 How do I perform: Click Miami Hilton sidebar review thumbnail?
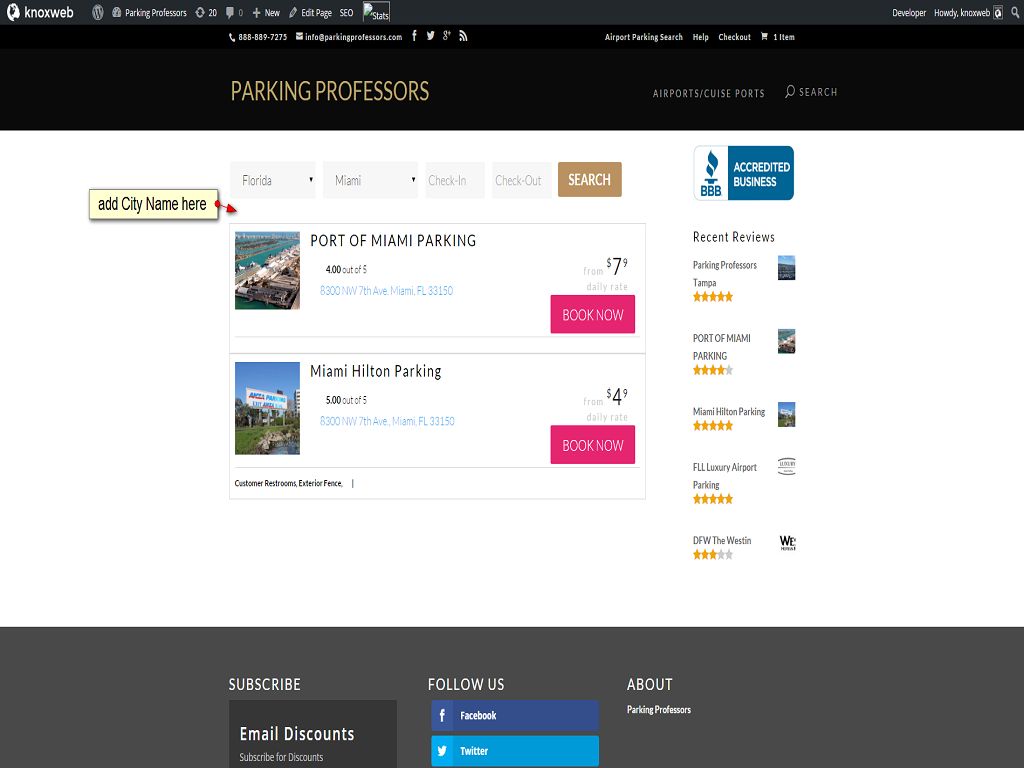click(786, 415)
